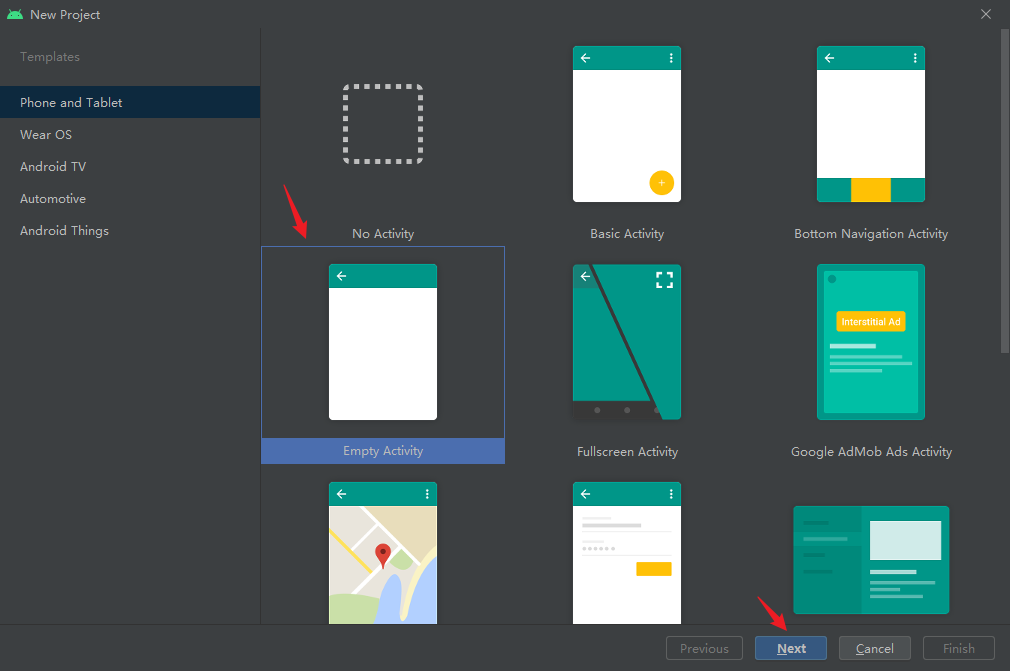The height and width of the screenshot is (671, 1010).
Task: Open the Automotive templates category
Action: coord(130,198)
